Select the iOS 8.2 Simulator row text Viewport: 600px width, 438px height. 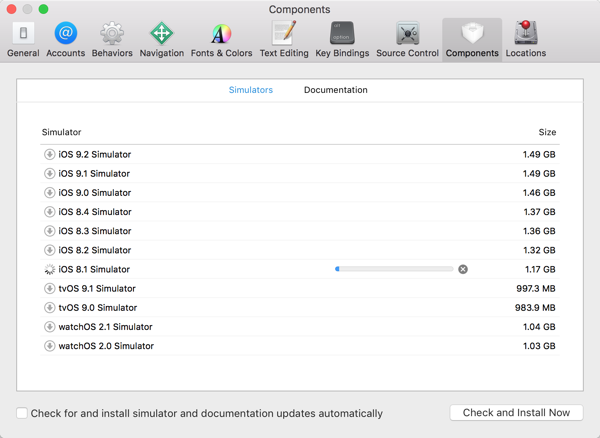tap(95, 250)
